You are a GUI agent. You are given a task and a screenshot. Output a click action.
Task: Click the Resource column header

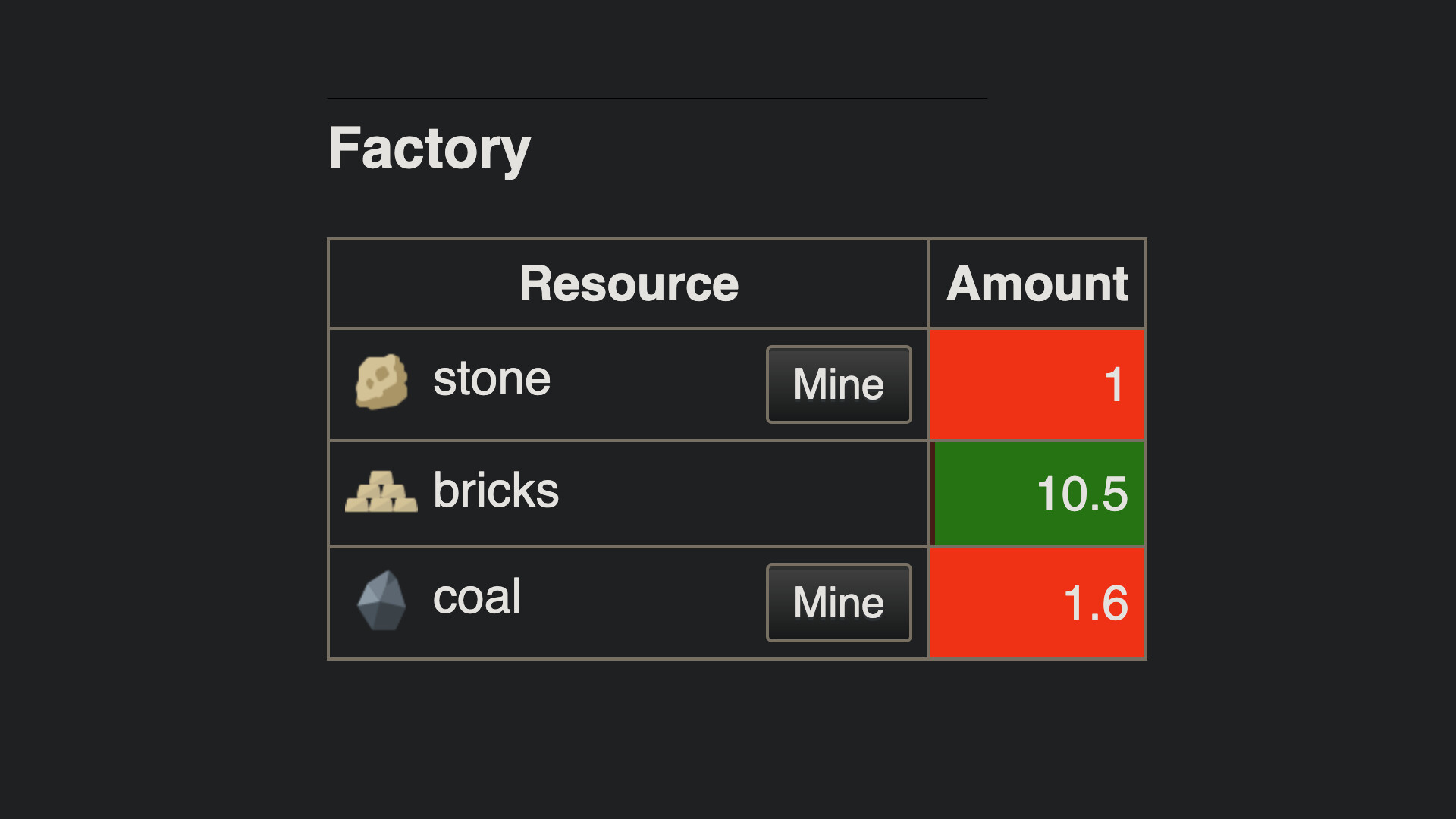[x=628, y=283]
